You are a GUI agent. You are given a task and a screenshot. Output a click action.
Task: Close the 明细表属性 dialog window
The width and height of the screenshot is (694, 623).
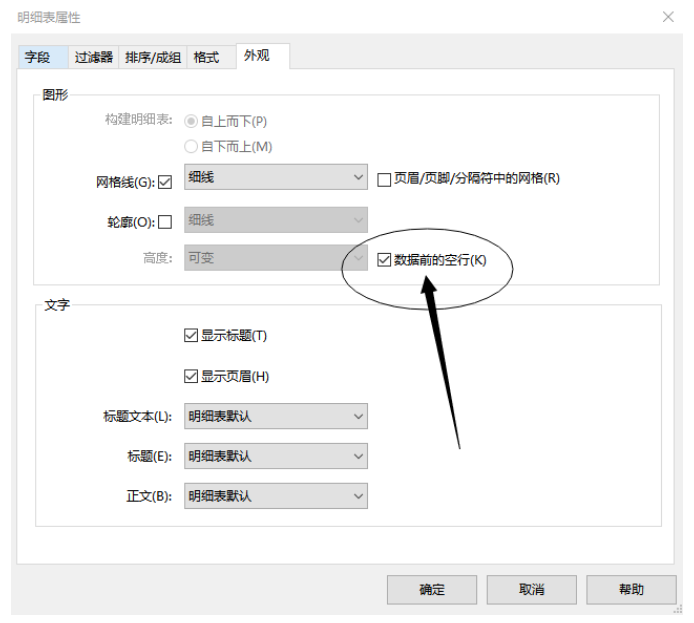(667, 17)
